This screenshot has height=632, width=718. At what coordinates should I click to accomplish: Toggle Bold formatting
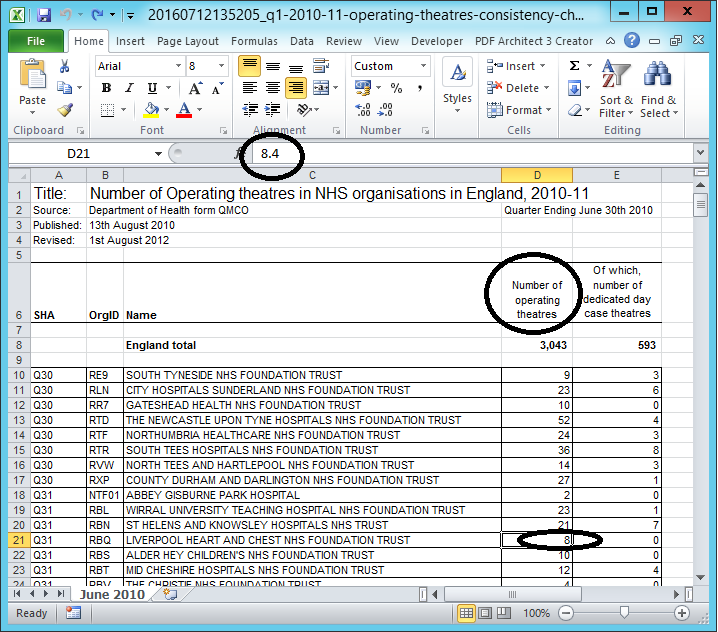[106, 87]
